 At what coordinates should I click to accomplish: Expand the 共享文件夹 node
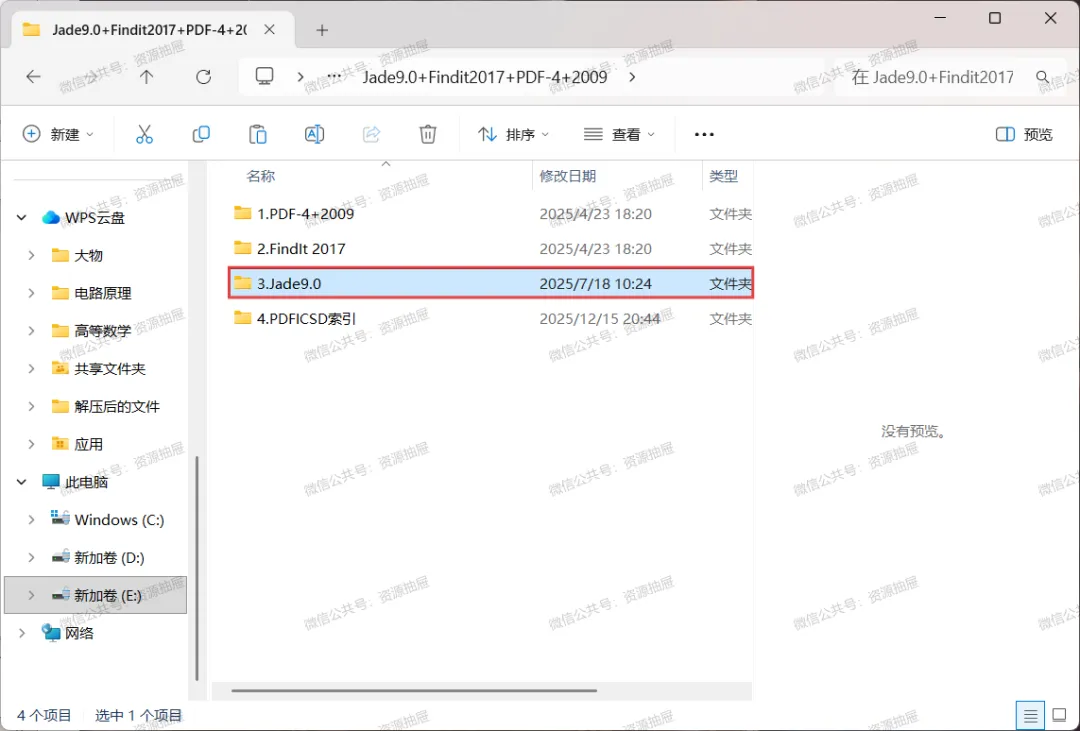[x=31, y=369]
